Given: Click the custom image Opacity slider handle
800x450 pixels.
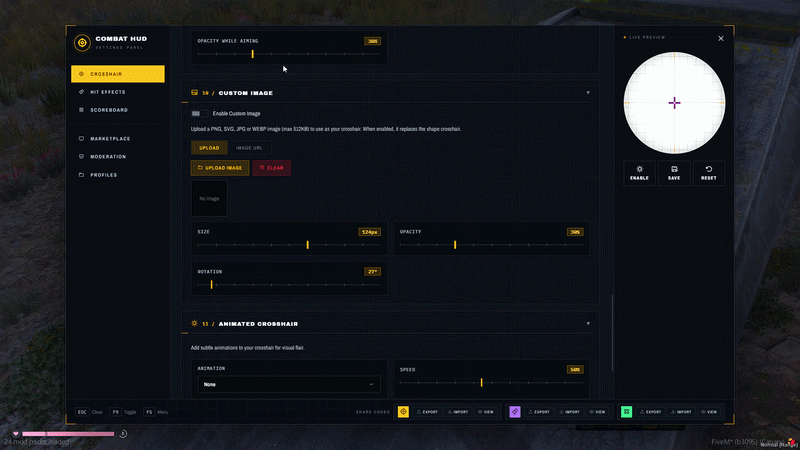Looking at the screenshot, I should 455,245.
